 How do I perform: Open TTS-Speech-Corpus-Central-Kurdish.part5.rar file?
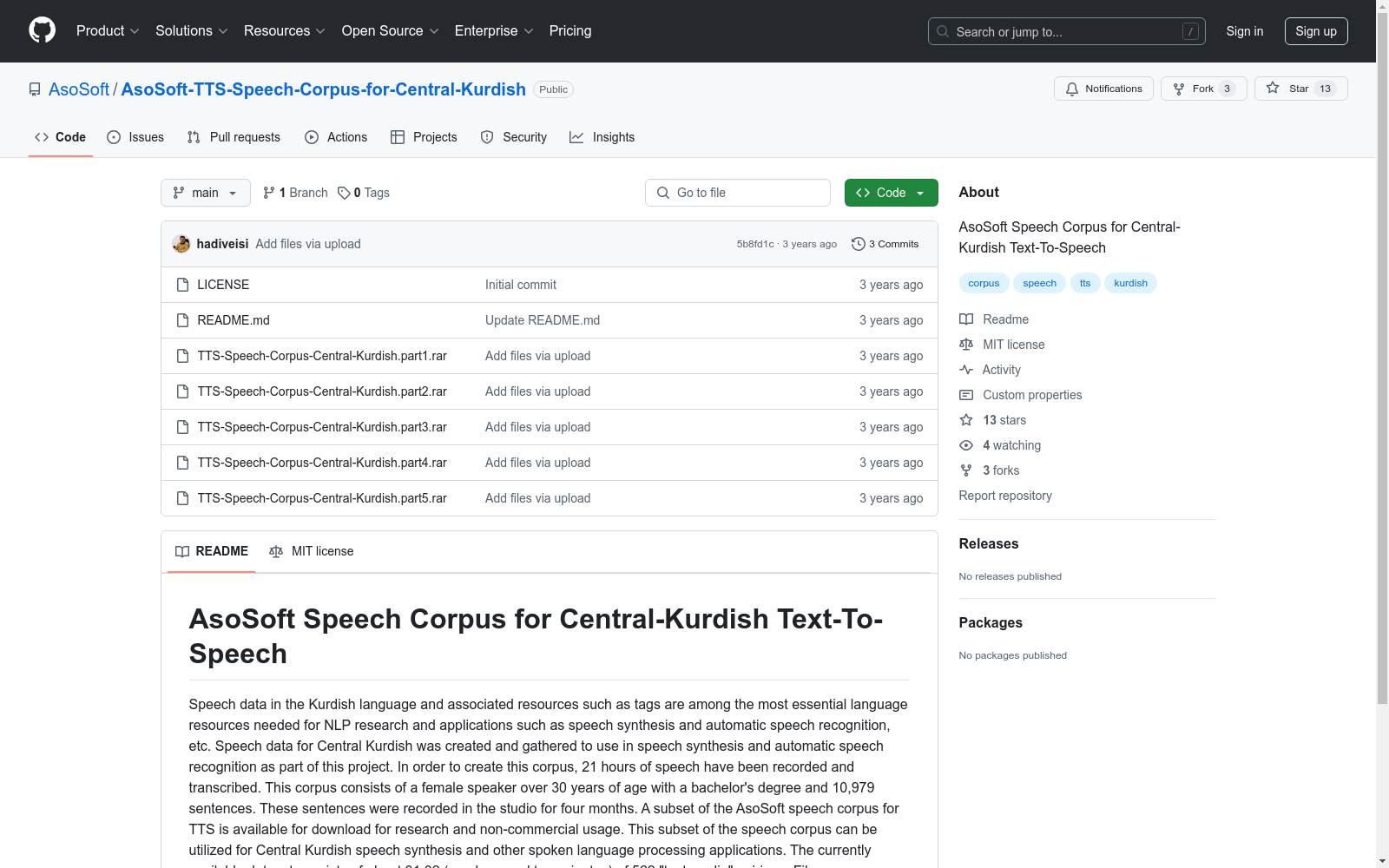coord(322,498)
